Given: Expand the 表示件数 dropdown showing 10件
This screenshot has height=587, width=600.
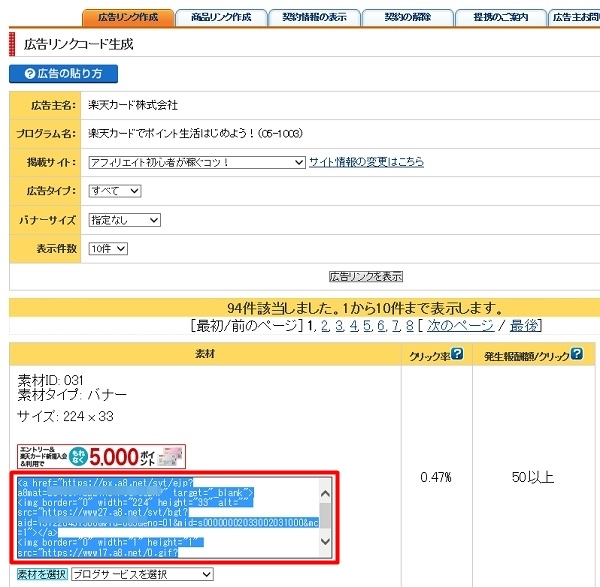Looking at the screenshot, I should click(x=108, y=249).
